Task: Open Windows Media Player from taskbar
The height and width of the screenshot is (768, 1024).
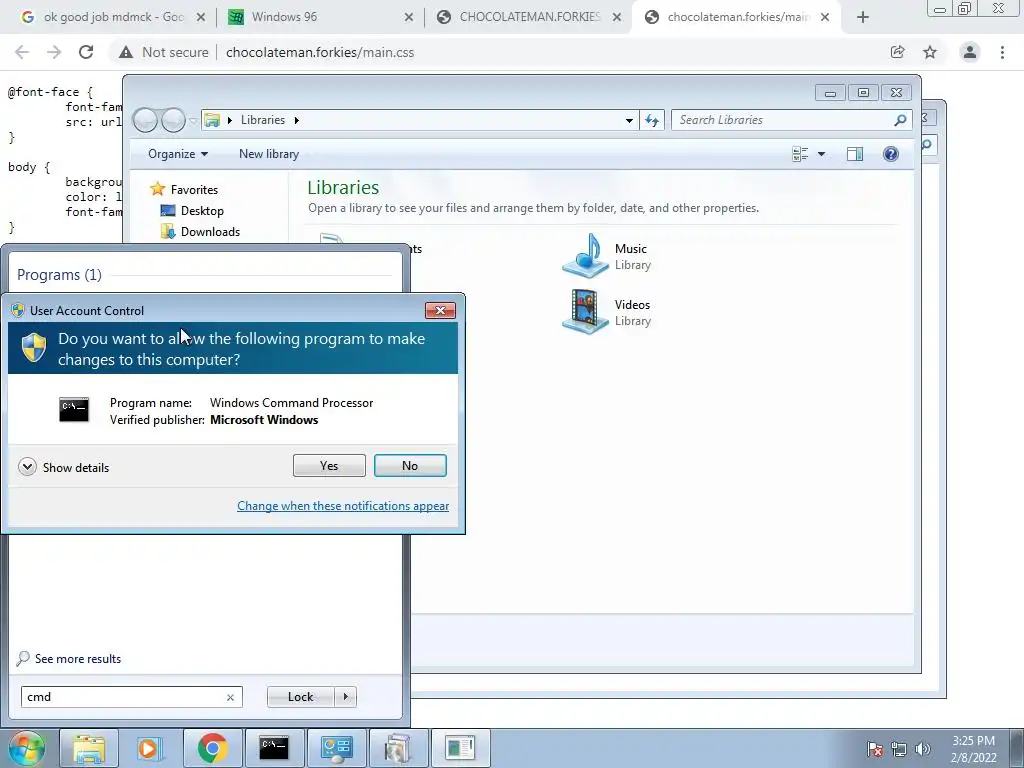Action: (149, 748)
